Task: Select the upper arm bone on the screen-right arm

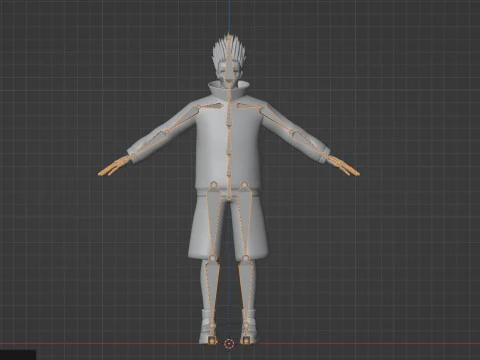Action: pyautogui.click(x=275, y=120)
